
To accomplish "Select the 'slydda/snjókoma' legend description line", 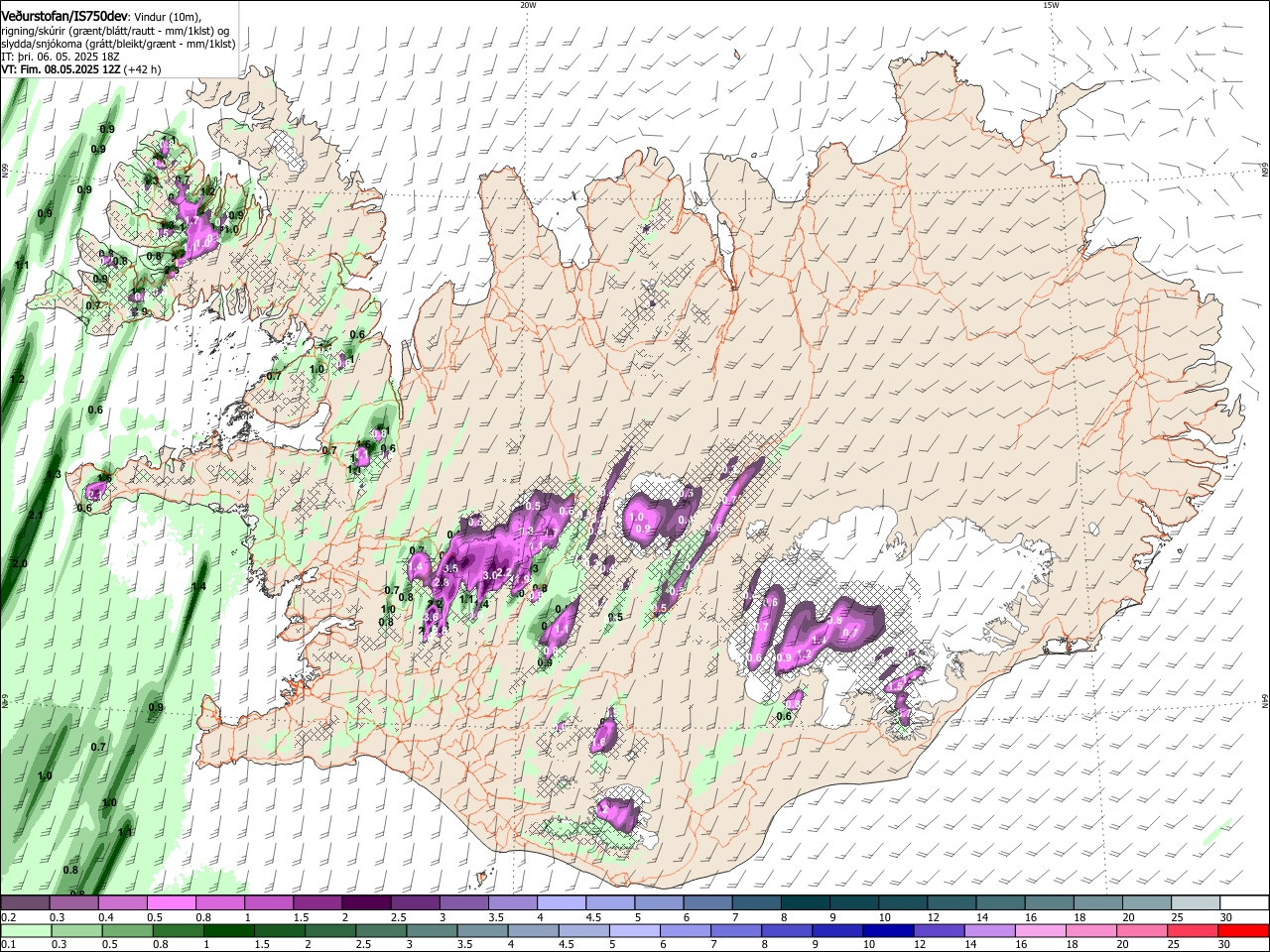I will (118, 44).
